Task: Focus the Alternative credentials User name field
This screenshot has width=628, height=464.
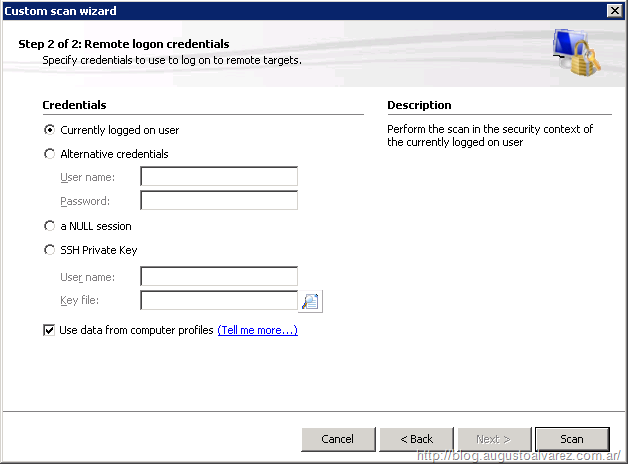Action: [219, 177]
